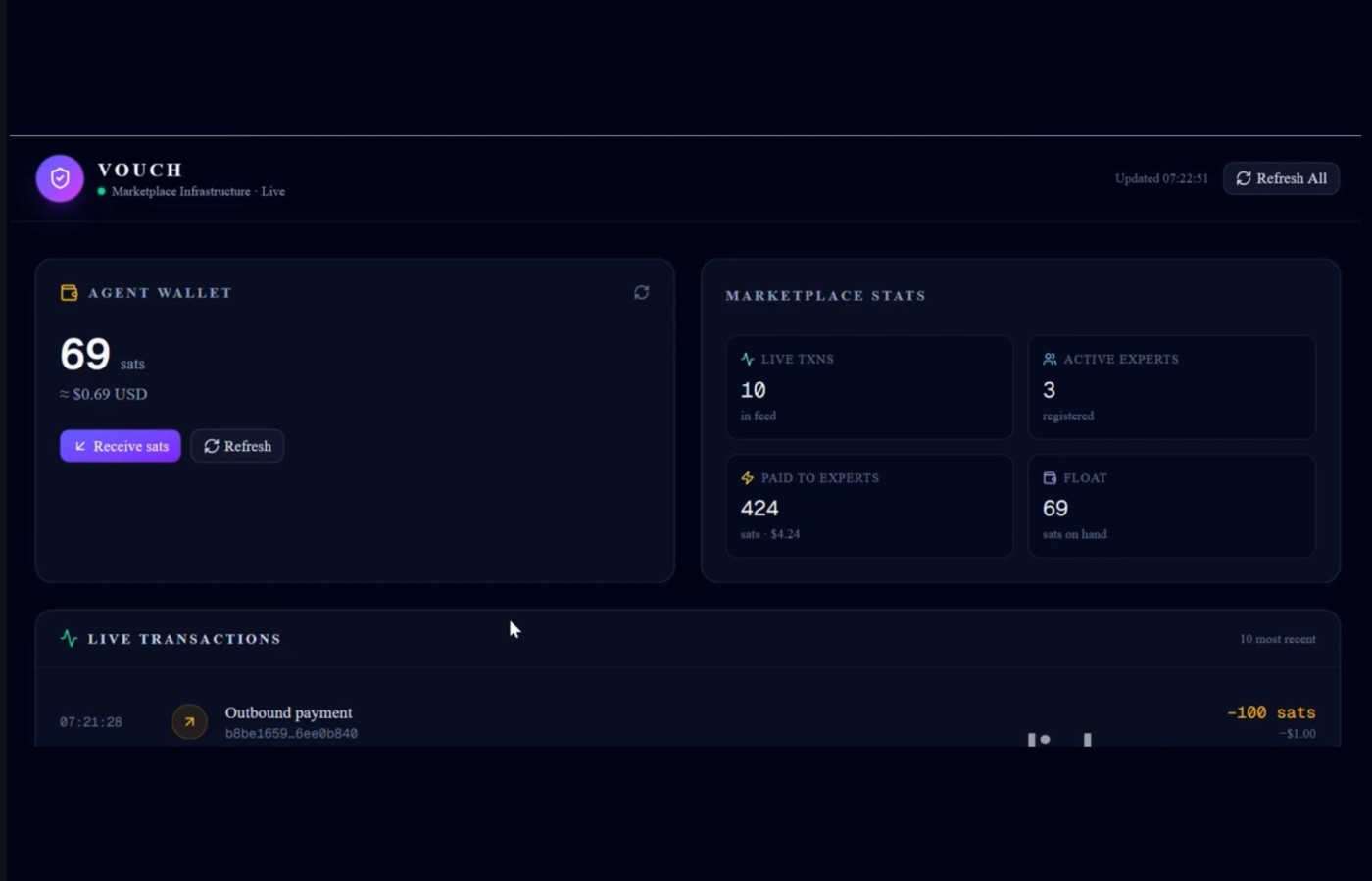Click the VOUCH title text
The width and height of the screenshot is (1372, 881).
[x=140, y=170]
